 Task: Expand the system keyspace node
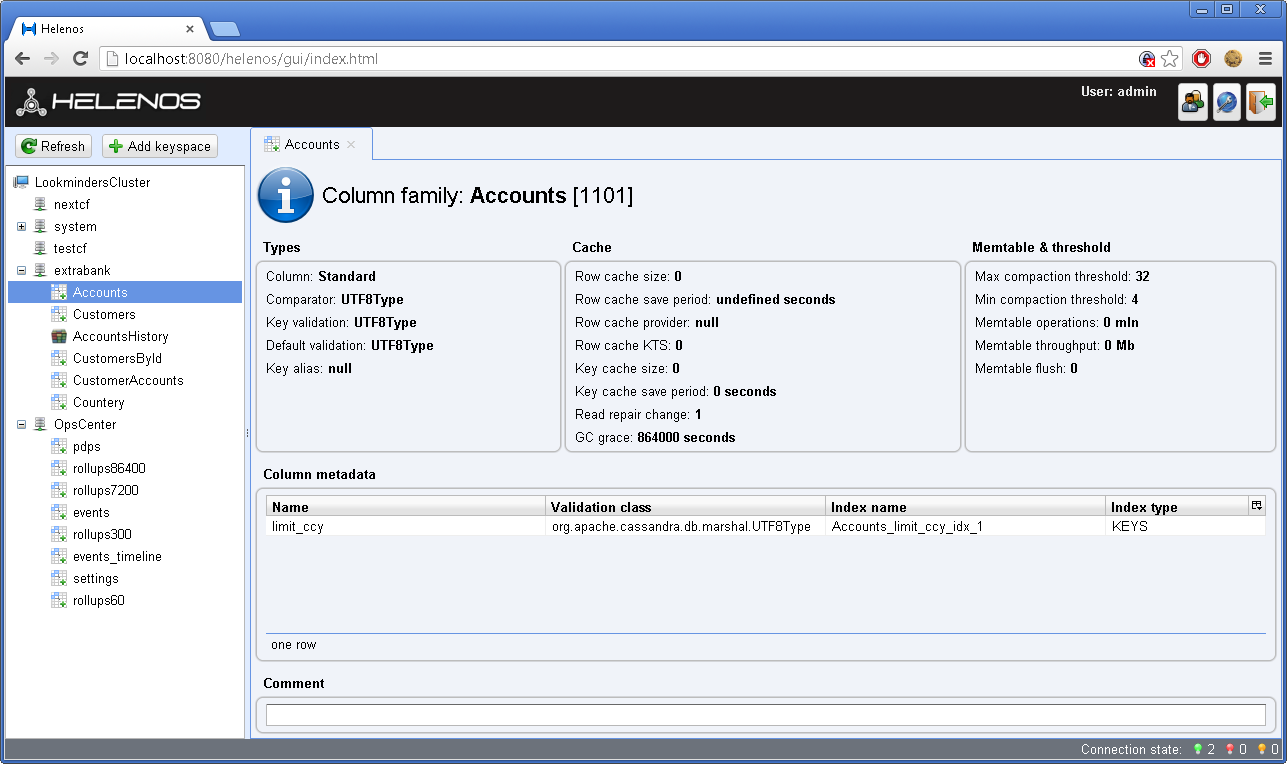pyautogui.click(x=21, y=226)
